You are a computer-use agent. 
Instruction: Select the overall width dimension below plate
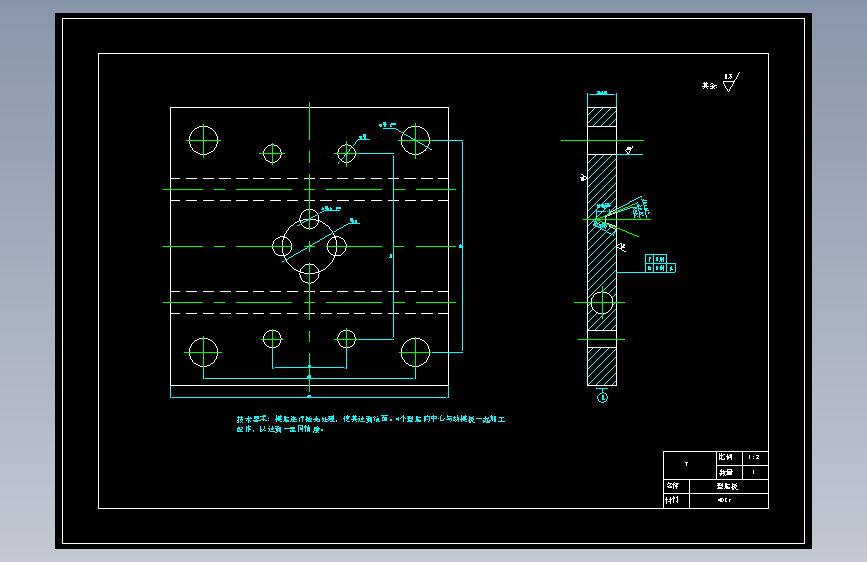309,397
